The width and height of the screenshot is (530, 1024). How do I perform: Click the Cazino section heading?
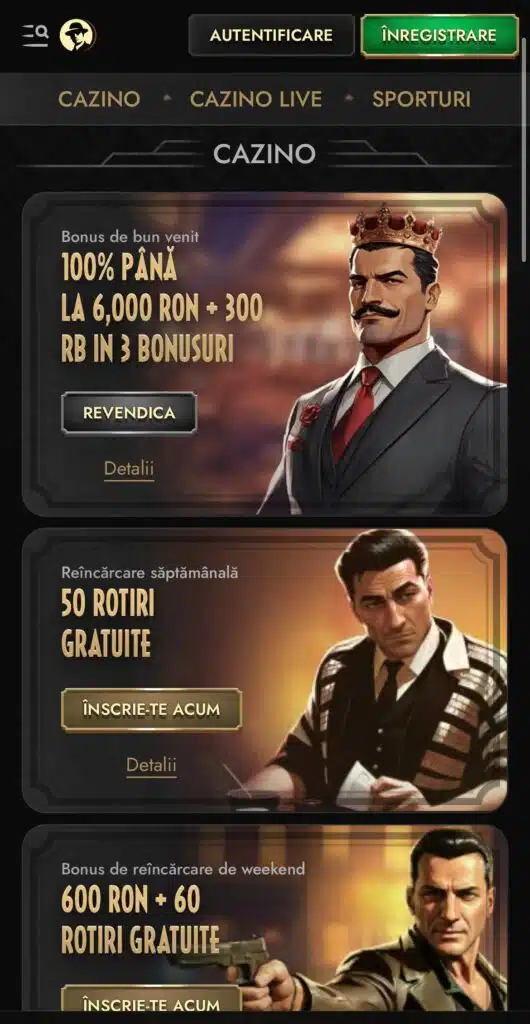pos(264,154)
